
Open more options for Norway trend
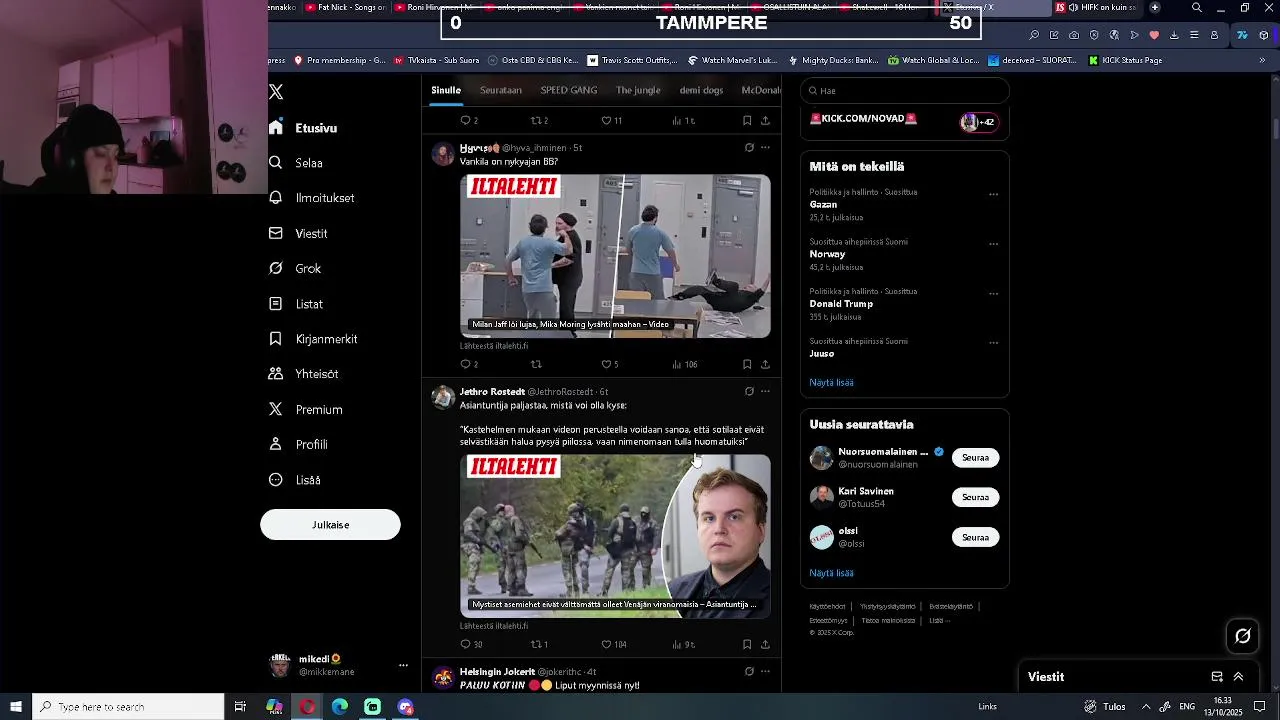point(993,243)
